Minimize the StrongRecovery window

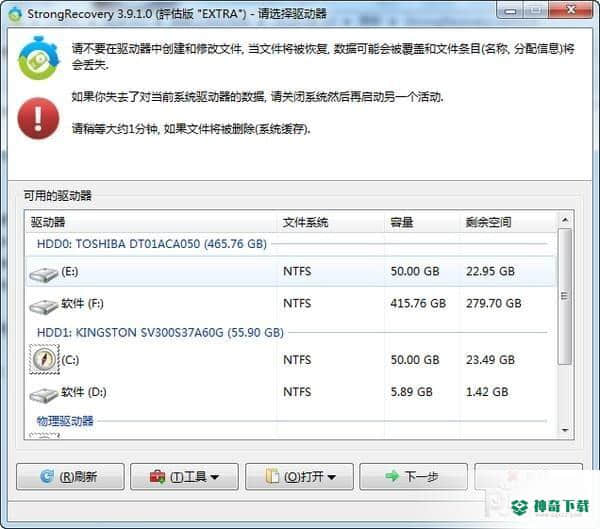coord(510,11)
